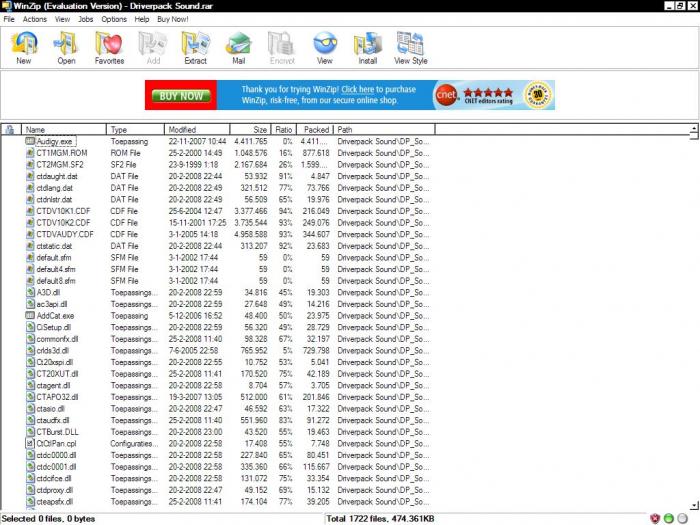Viewport: 700px width, 525px height.
Task: Open an archive with the Open icon
Action: [x=66, y=48]
